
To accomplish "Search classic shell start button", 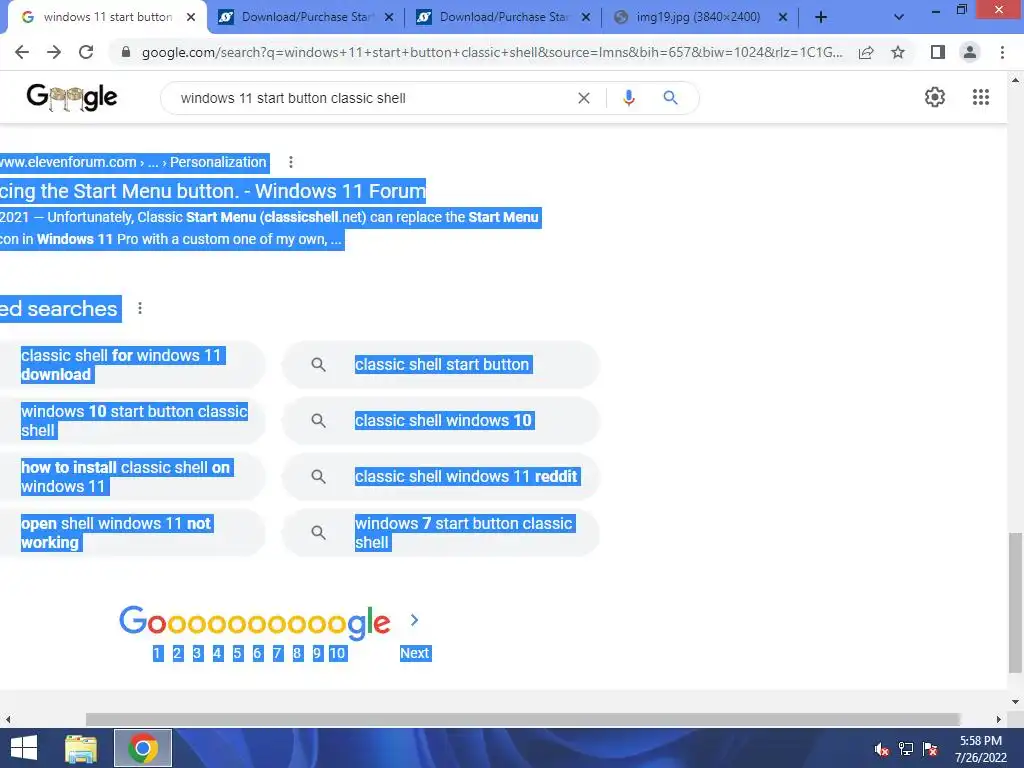I will click(x=443, y=364).
